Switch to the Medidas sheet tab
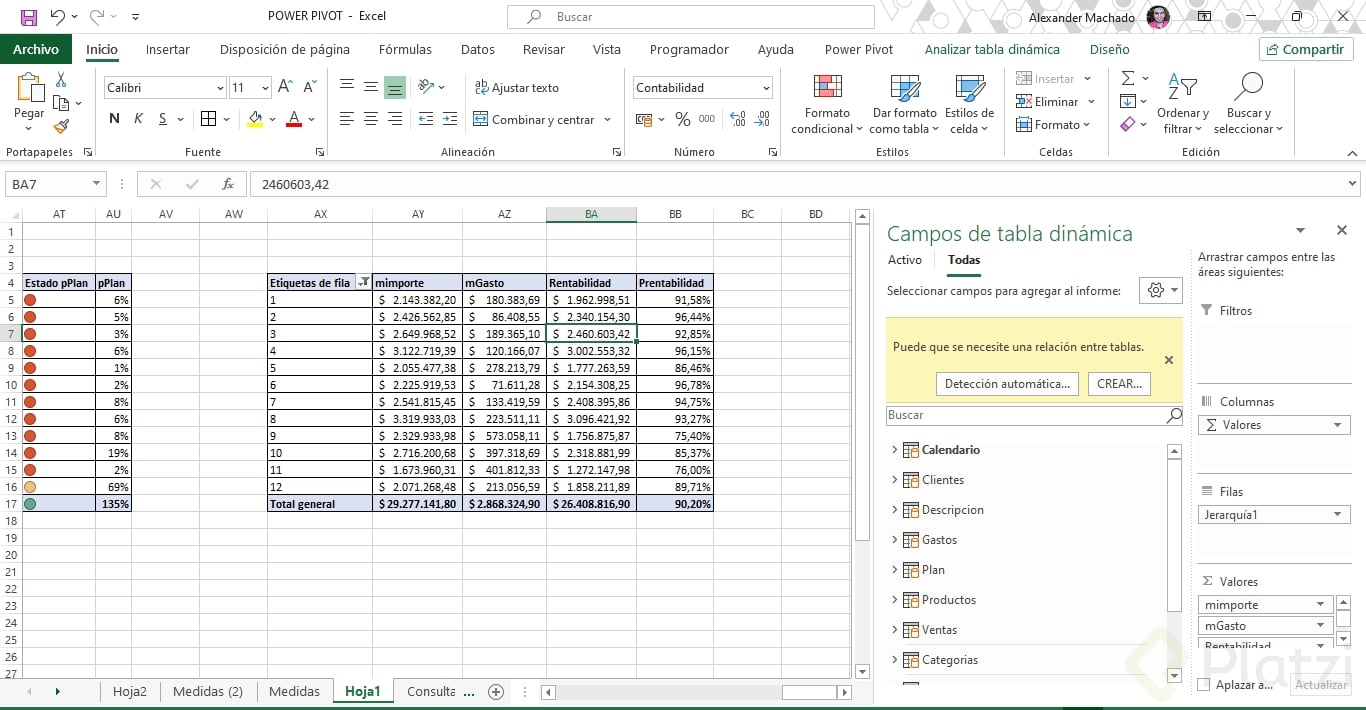 point(294,691)
